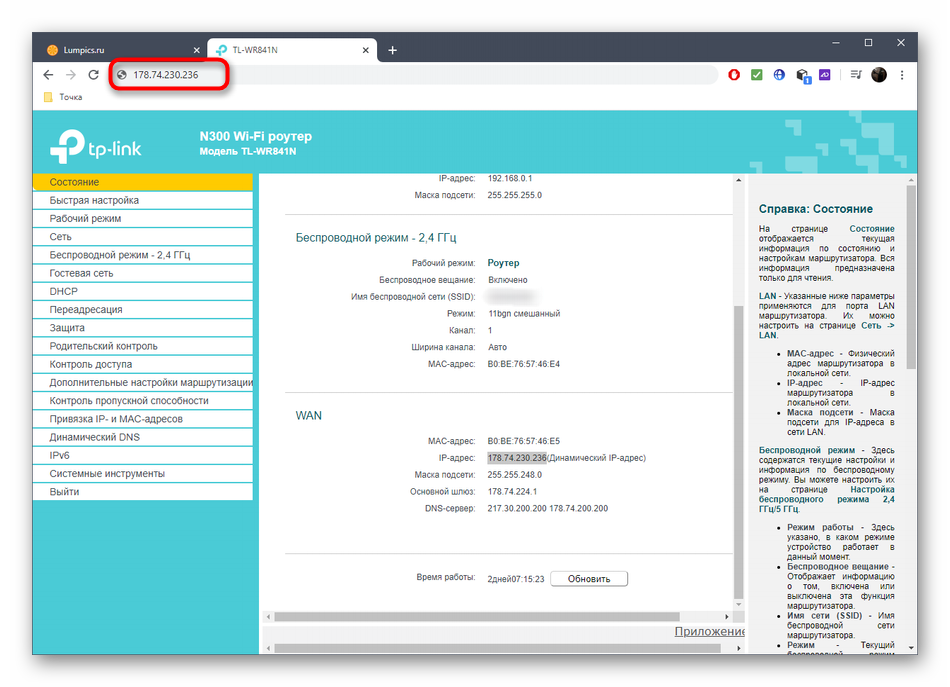Open Chrome's three-dot menu
Image resolution: width=950 pixels, height=687 pixels.
(x=902, y=75)
